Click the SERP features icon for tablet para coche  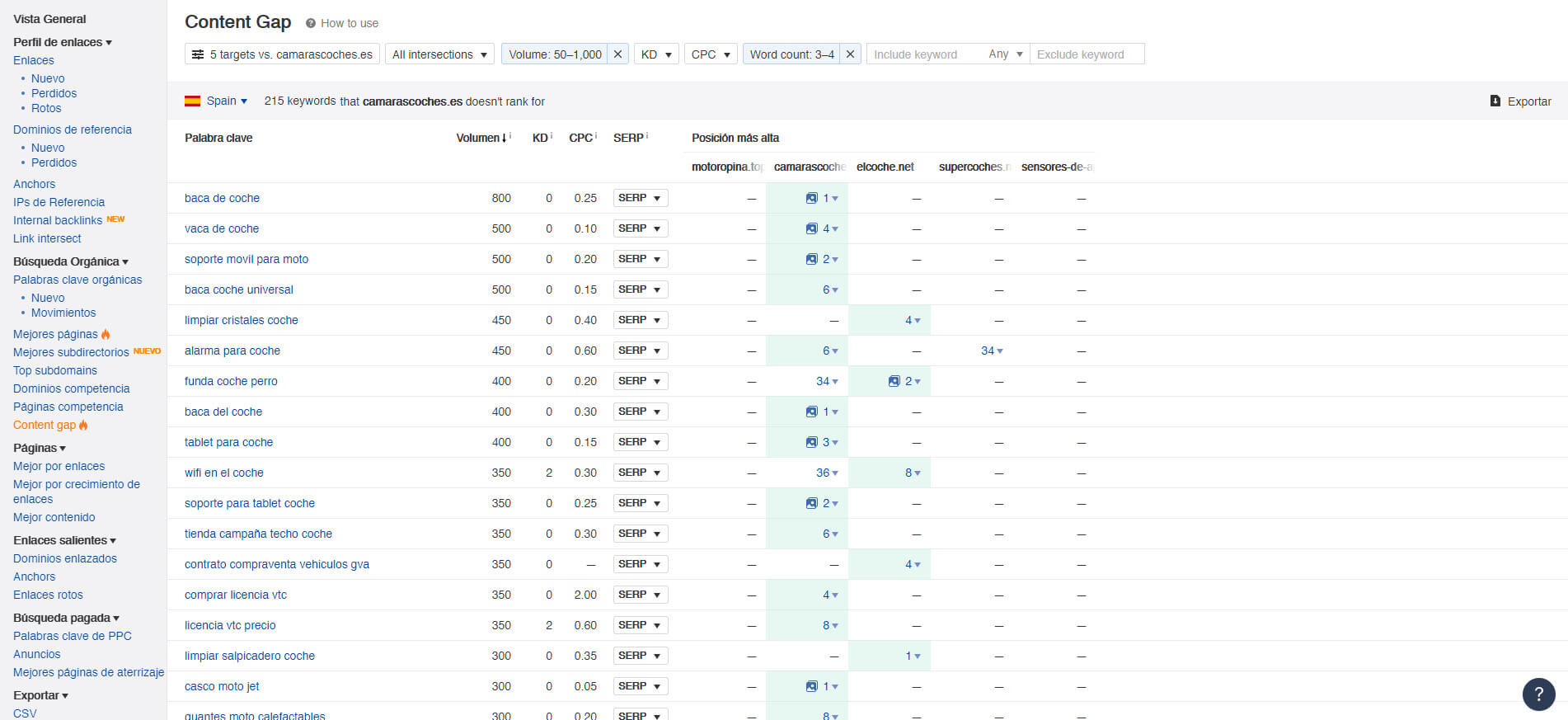pyautogui.click(x=811, y=442)
